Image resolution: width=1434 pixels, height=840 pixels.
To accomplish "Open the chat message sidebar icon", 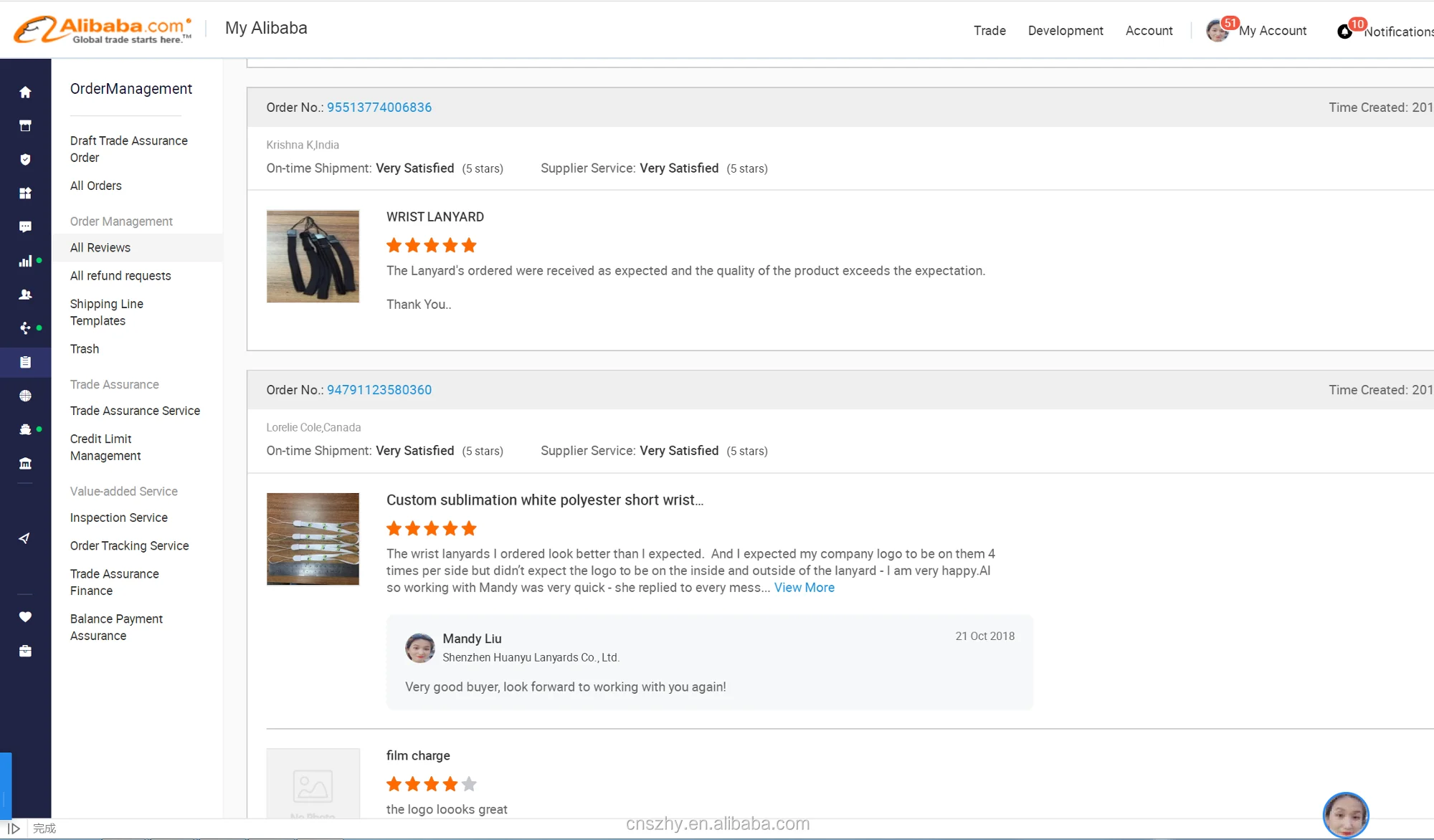I will [25, 227].
